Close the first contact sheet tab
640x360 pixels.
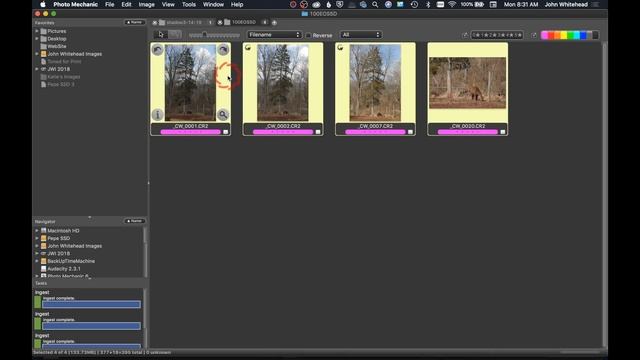[155, 22]
